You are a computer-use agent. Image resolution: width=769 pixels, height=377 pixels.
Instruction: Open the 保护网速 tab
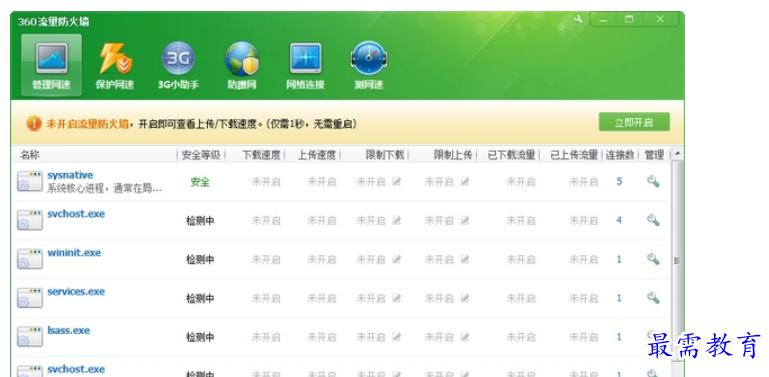tap(115, 65)
